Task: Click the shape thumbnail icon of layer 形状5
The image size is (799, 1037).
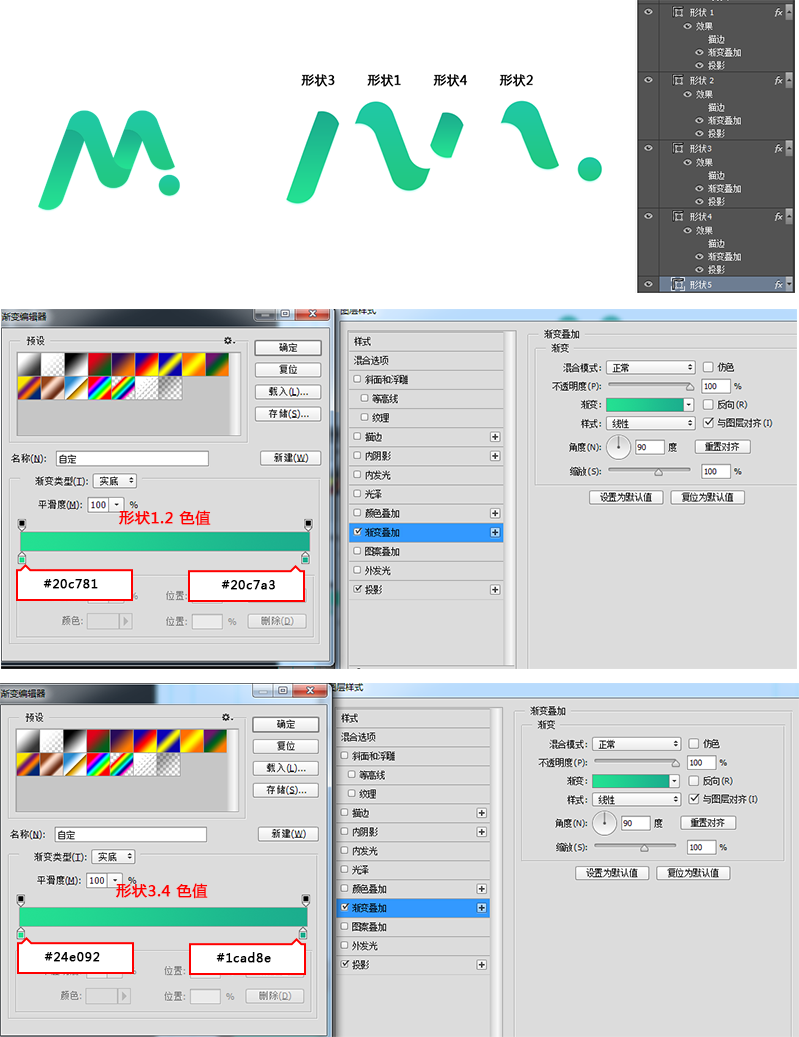Action: coord(678,284)
